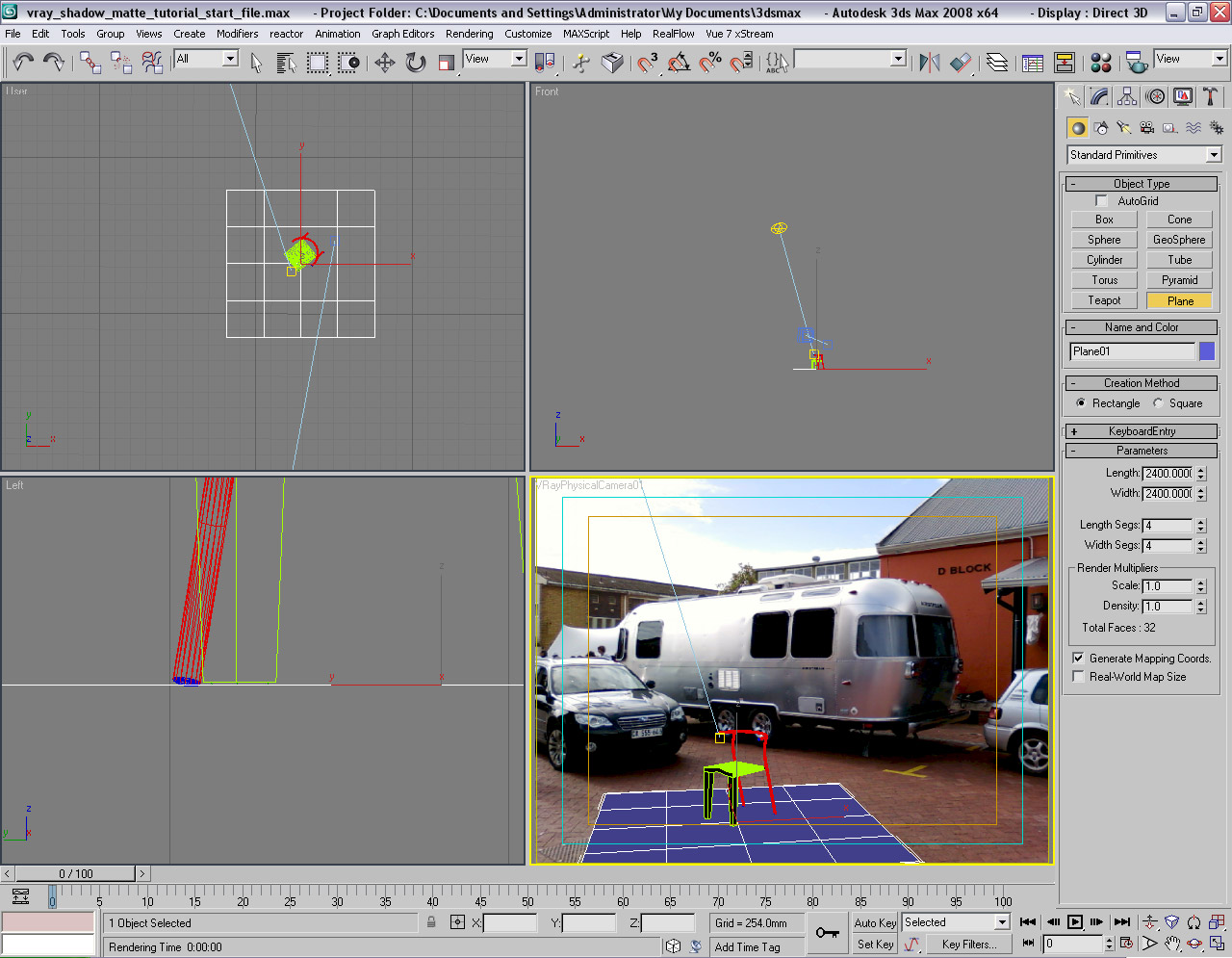Select the Systems gears category icon
This screenshot has height=958, width=1232.
tap(1217, 127)
